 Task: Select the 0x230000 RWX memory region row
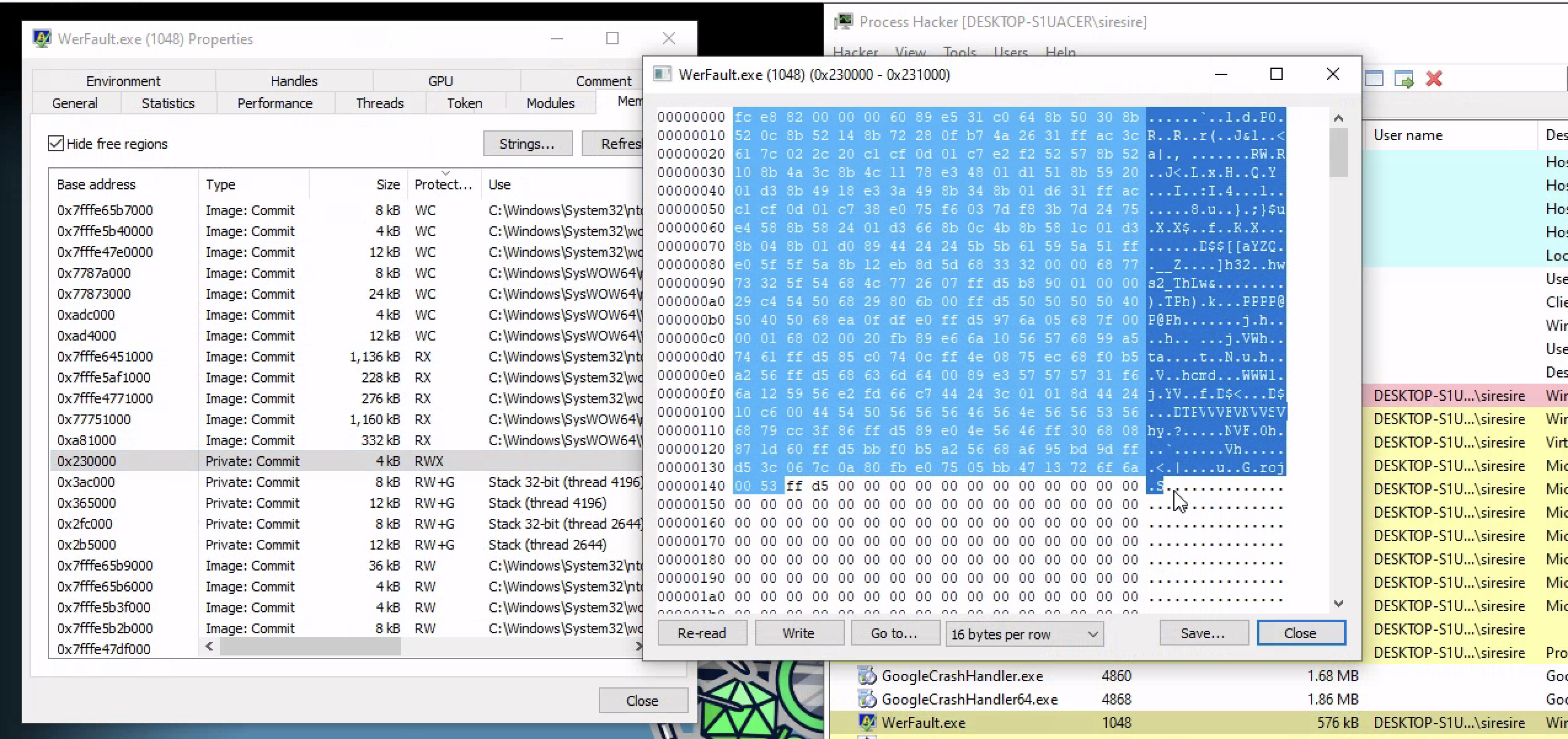pos(347,461)
